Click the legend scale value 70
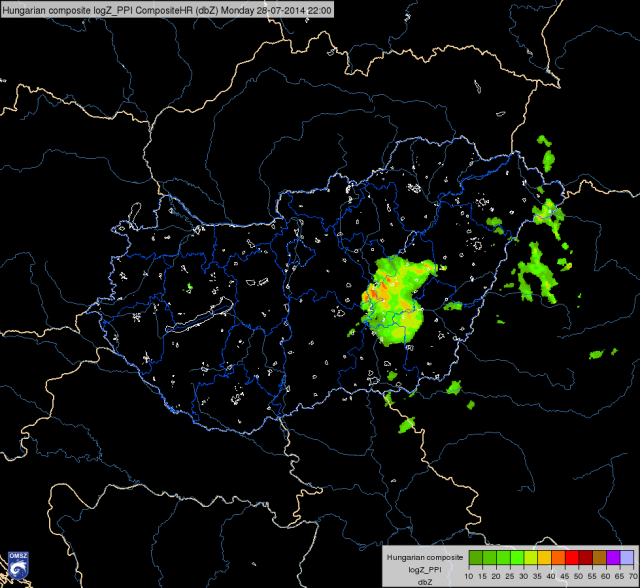 pos(633,577)
